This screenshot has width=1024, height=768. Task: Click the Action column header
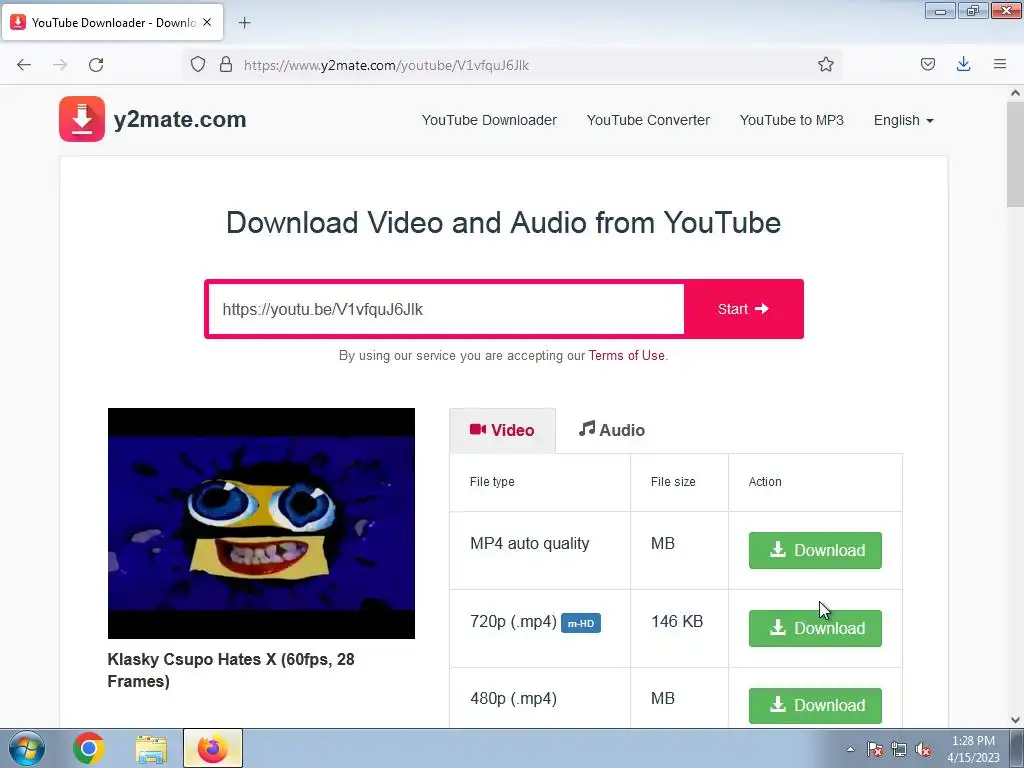[765, 482]
